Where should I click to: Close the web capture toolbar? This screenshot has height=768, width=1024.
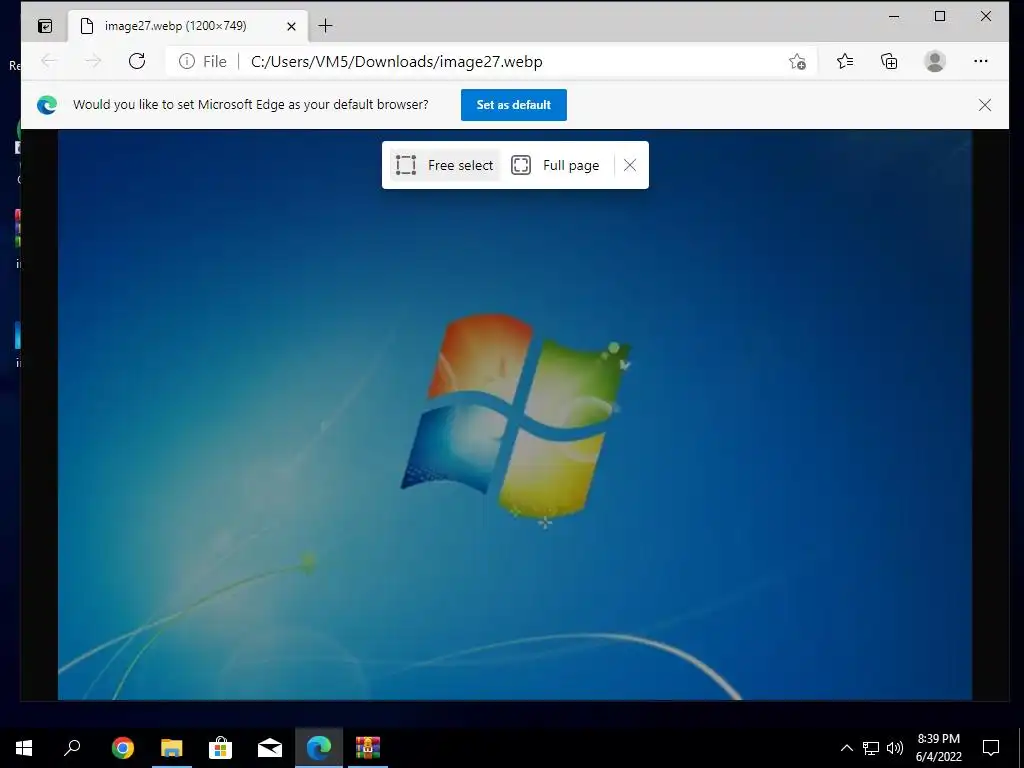coord(630,165)
